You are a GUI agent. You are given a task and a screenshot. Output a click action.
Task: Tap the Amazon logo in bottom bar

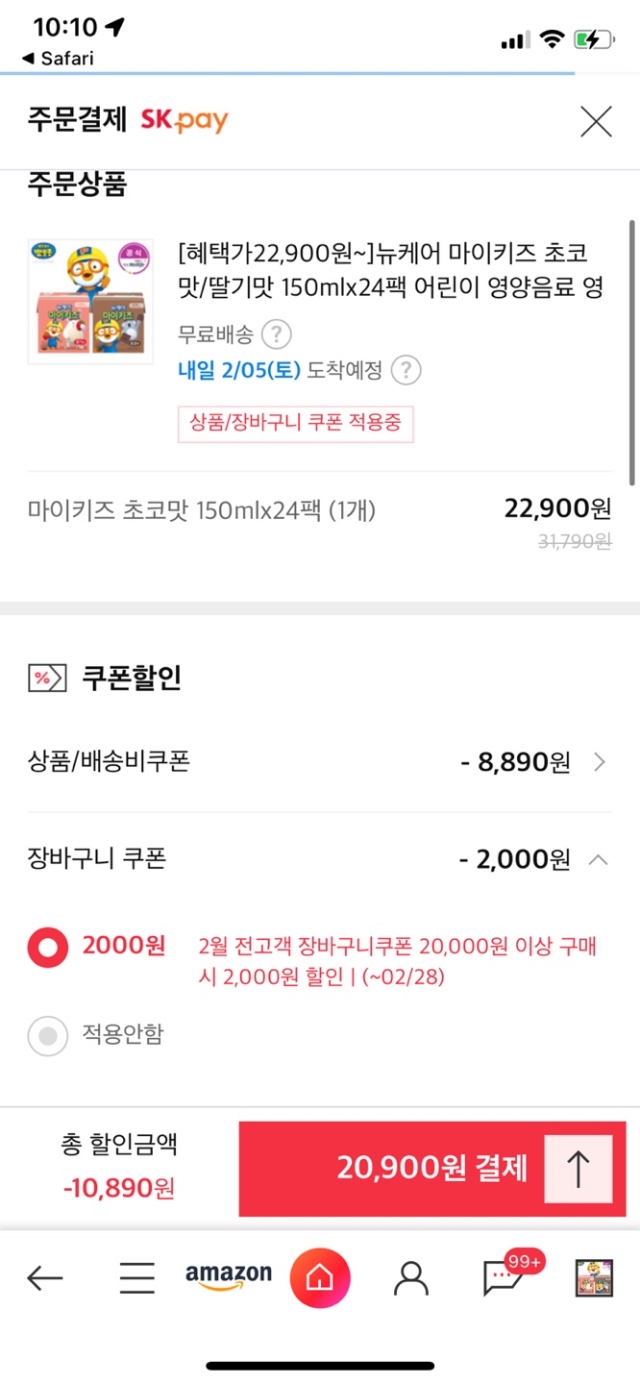[228, 1275]
